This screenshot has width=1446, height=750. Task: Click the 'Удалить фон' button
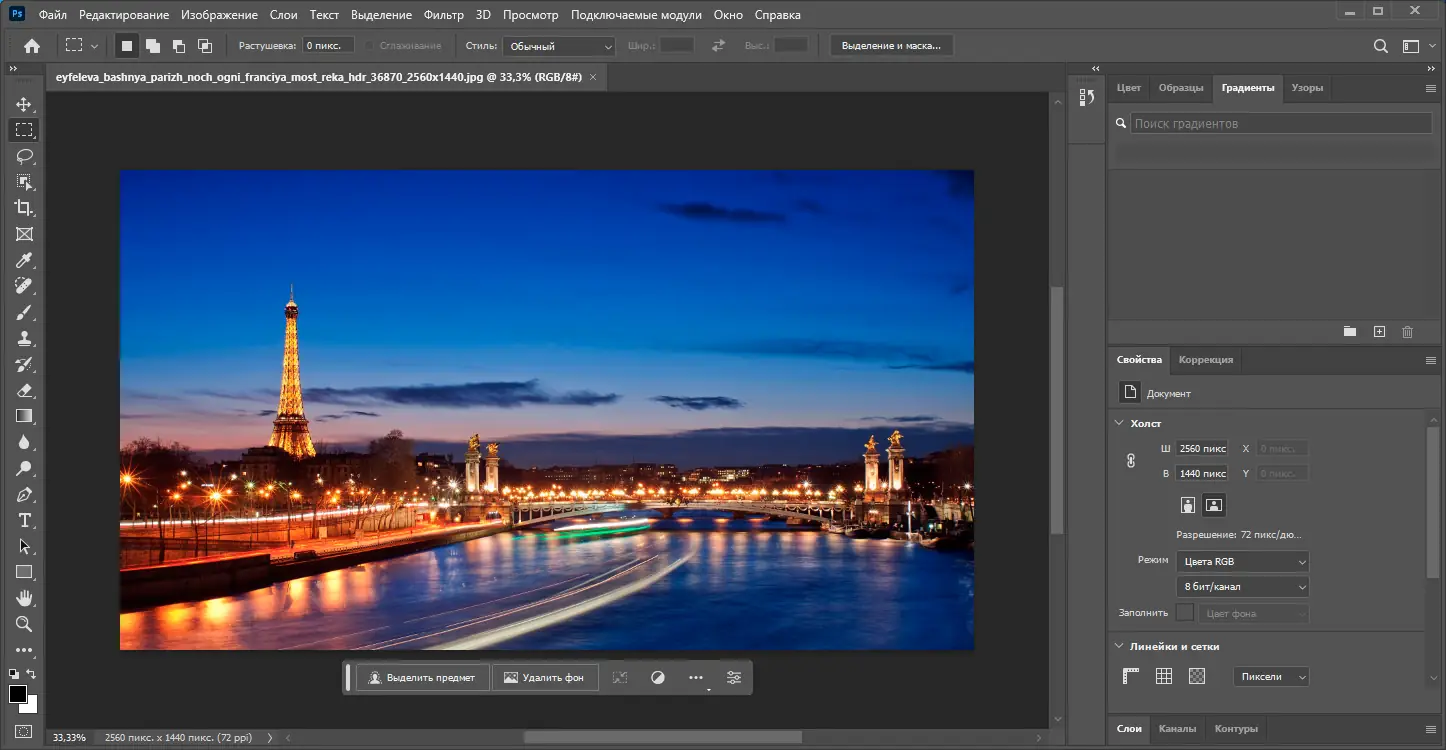click(545, 677)
